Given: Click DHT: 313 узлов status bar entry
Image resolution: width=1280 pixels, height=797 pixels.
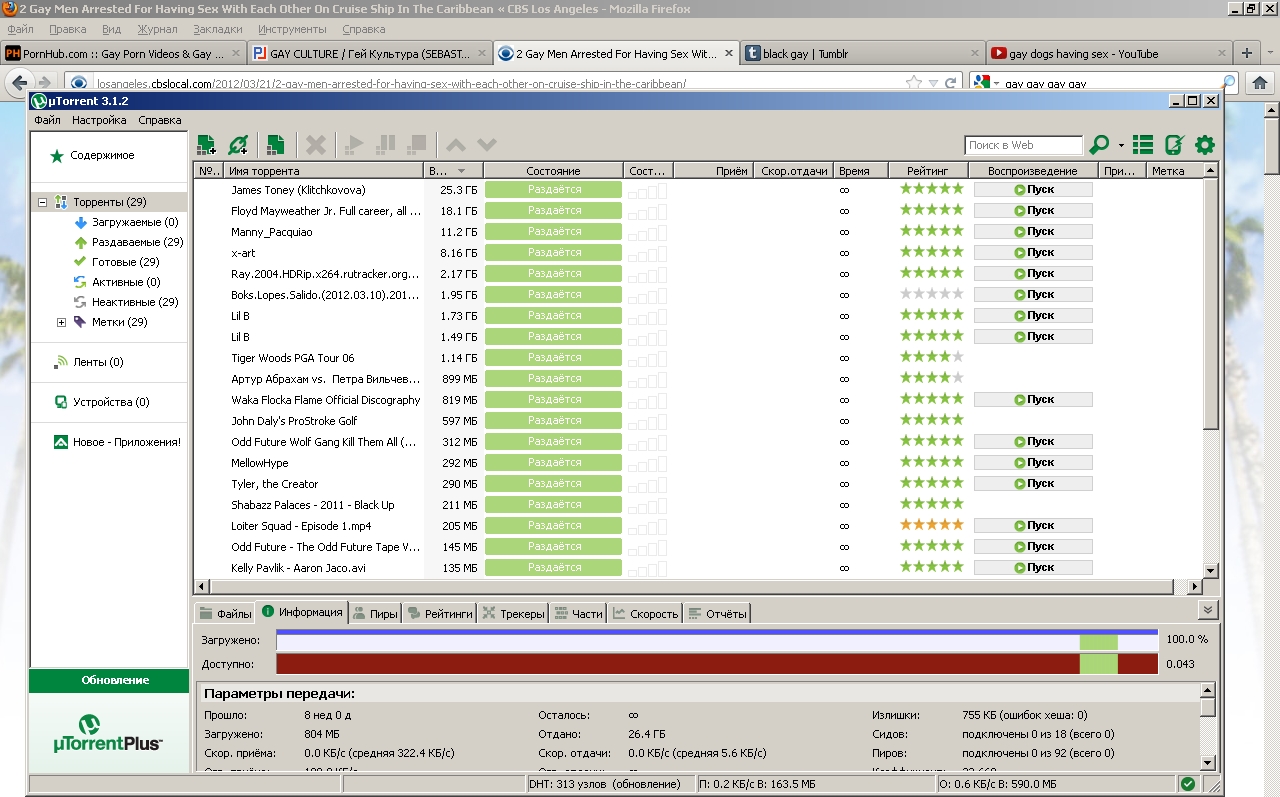Looking at the screenshot, I should pos(610,785).
